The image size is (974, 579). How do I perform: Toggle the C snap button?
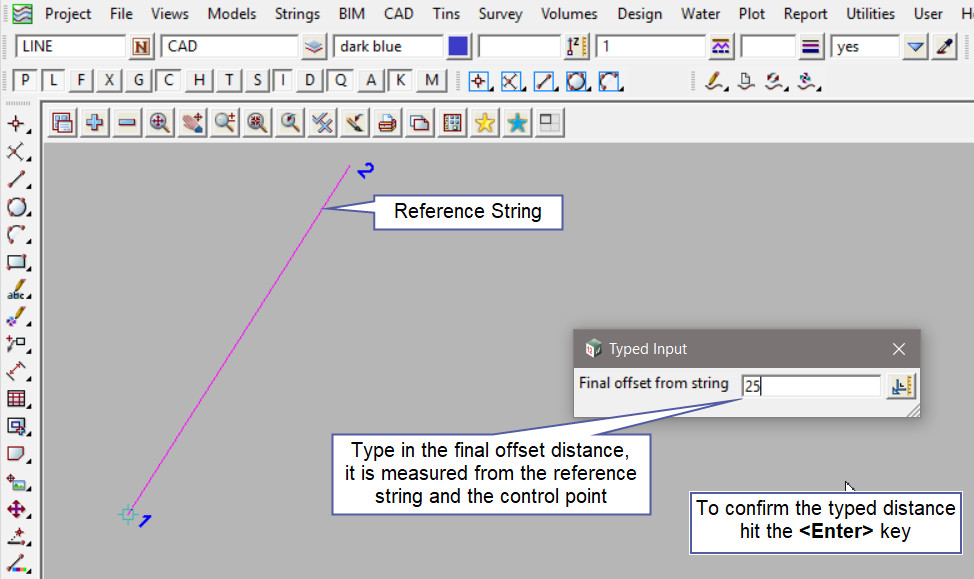169,81
